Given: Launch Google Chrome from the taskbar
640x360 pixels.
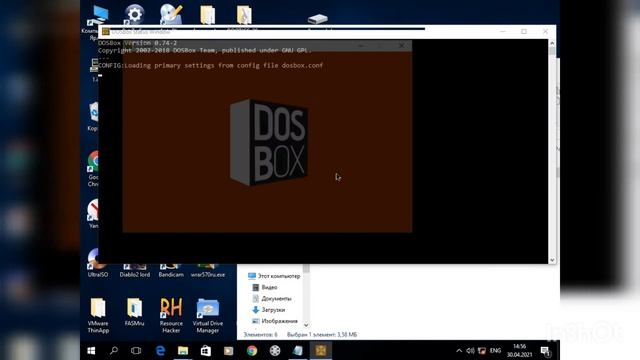Looking at the screenshot, I should tap(252, 351).
